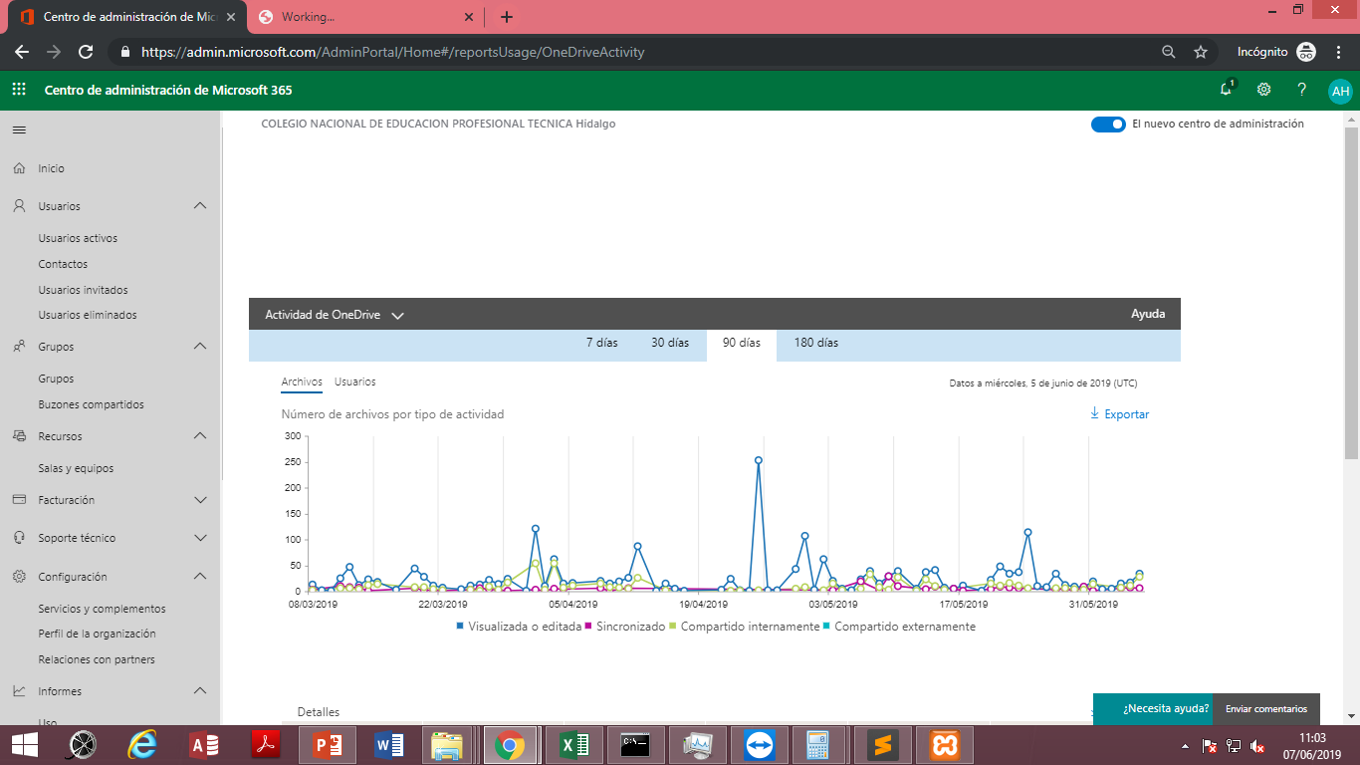This screenshot has height=765, width=1360.
Task: Open PowerPoint from the taskbar
Action: tap(327, 745)
